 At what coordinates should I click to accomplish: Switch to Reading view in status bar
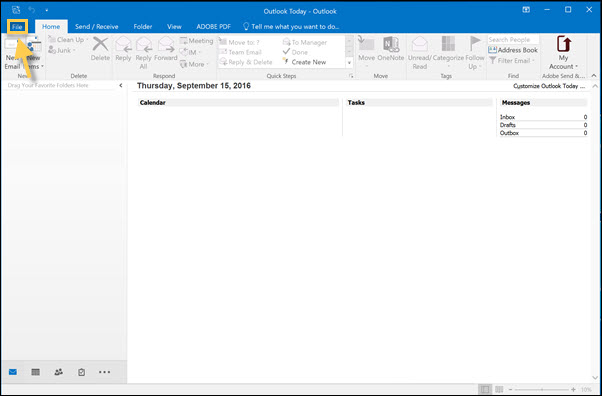click(x=499, y=389)
